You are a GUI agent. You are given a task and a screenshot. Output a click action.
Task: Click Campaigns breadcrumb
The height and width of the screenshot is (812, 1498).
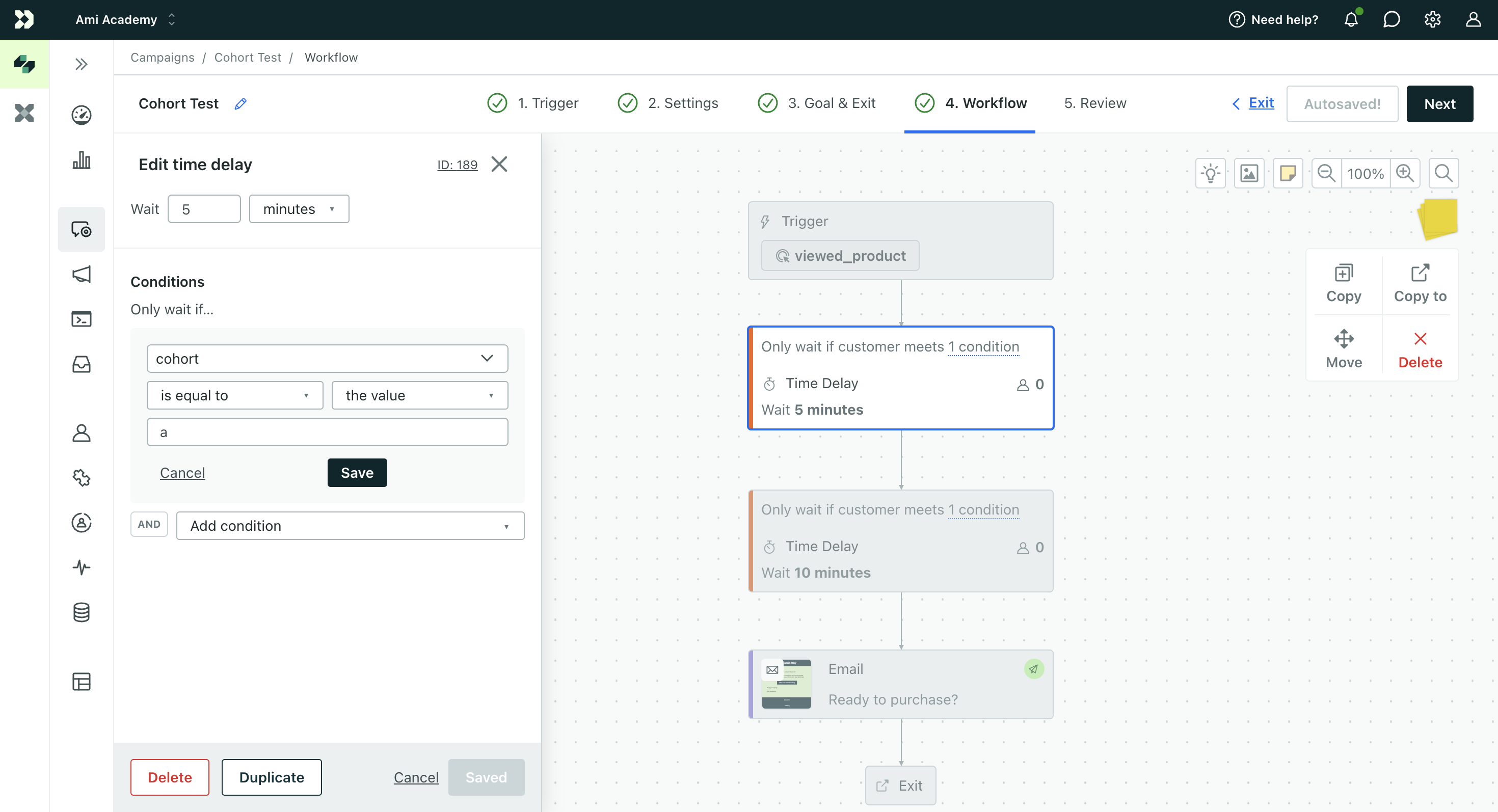click(162, 58)
